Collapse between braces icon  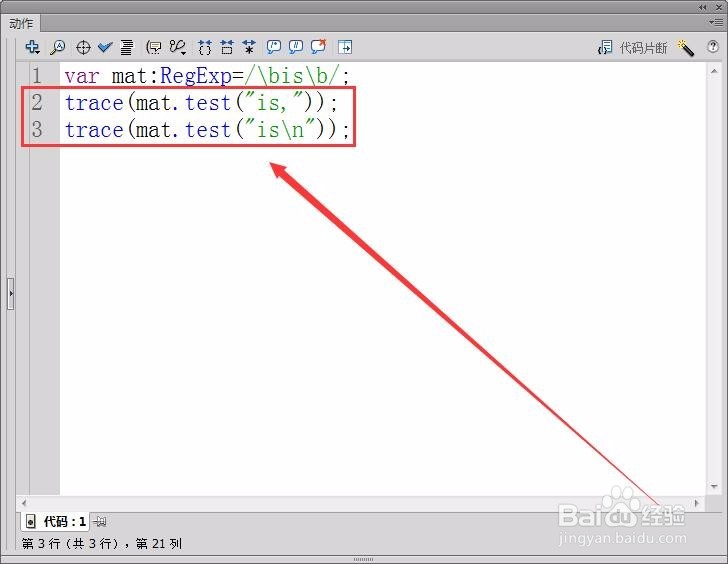205,47
